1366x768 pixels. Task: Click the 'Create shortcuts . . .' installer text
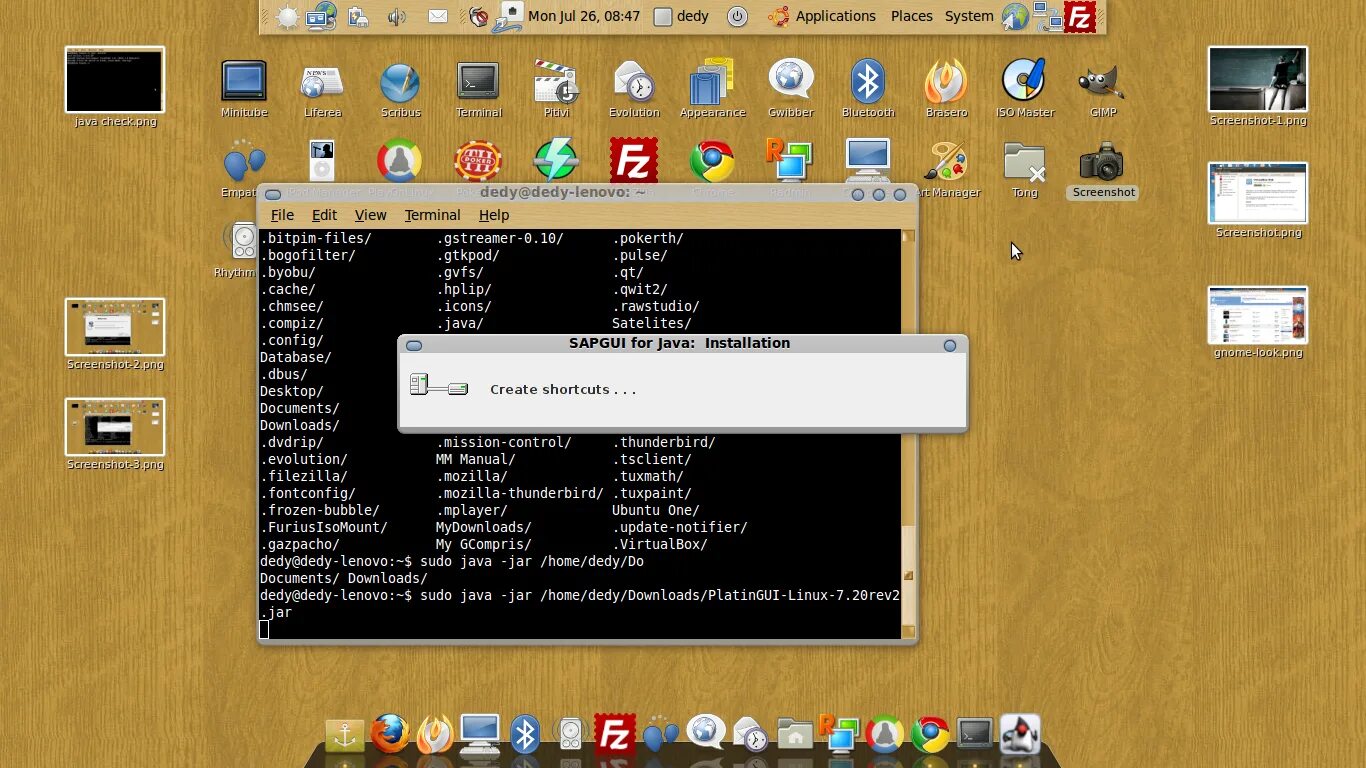[563, 390]
